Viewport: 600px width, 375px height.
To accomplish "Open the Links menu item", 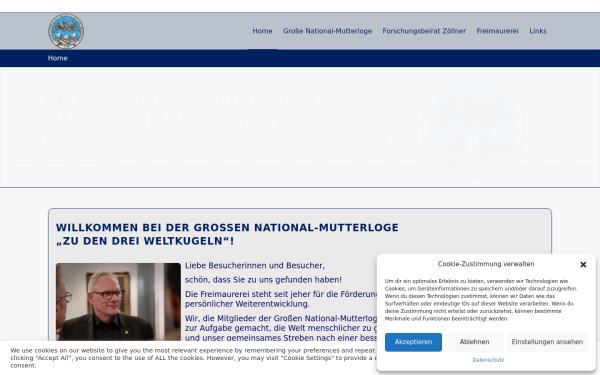I will (x=538, y=31).
